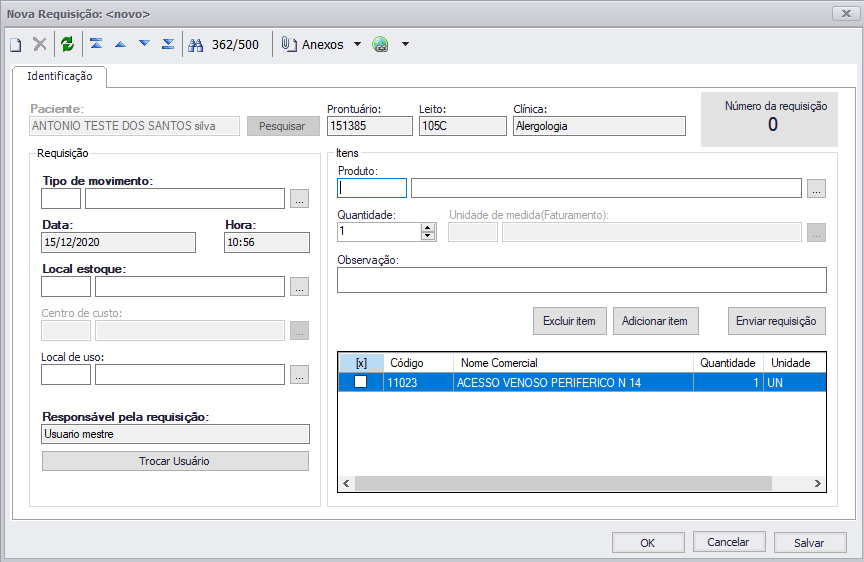Click Local de uso description field
The width and height of the screenshot is (864, 562).
pyautogui.click(x=190, y=375)
